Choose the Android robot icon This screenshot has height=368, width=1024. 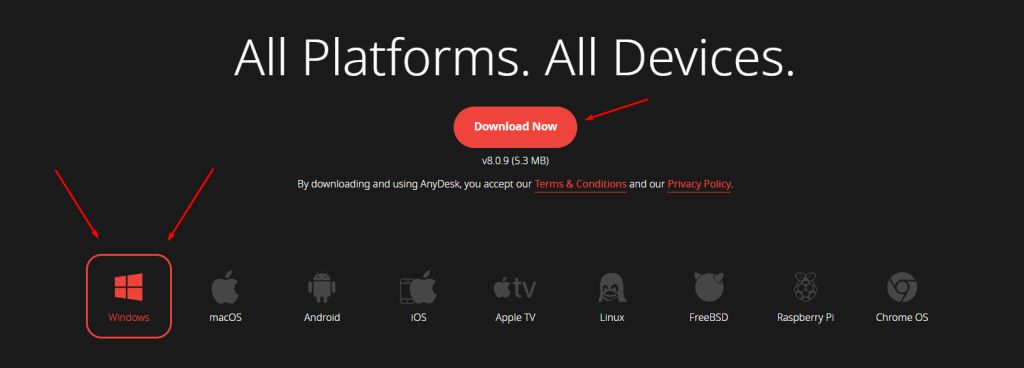322,287
